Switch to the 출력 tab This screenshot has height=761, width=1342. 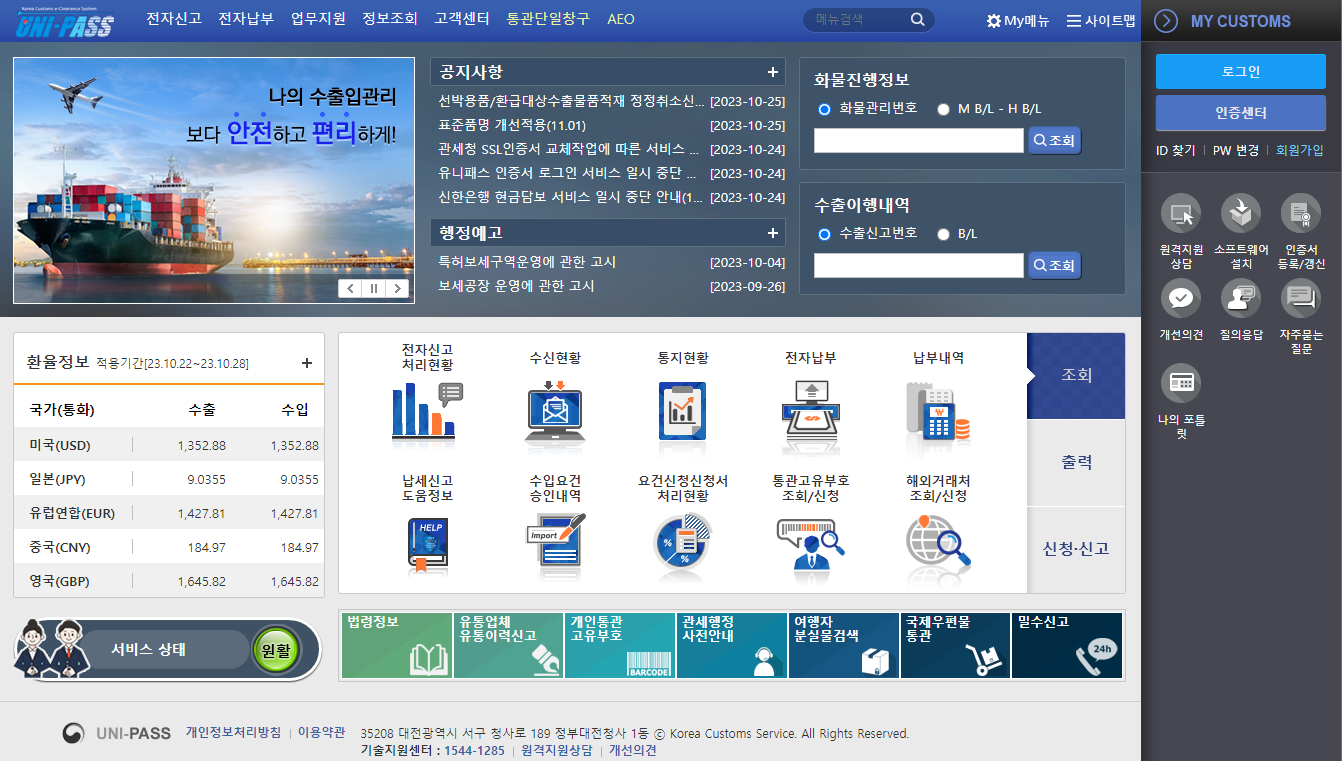[1076, 463]
